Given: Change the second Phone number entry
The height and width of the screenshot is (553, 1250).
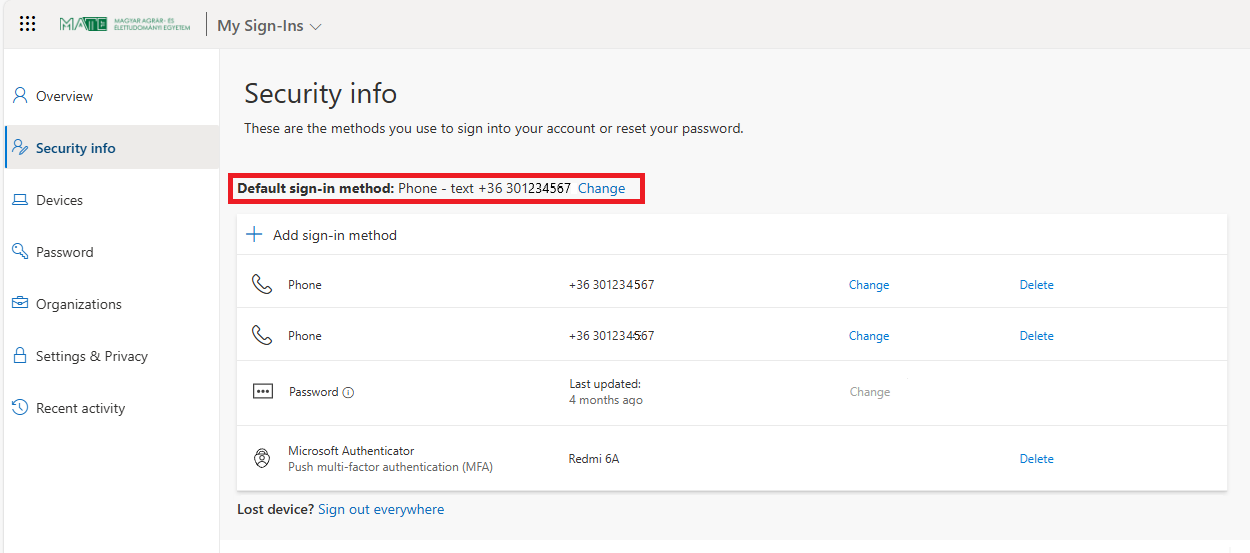Looking at the screenshot, I should click(868, 336).
